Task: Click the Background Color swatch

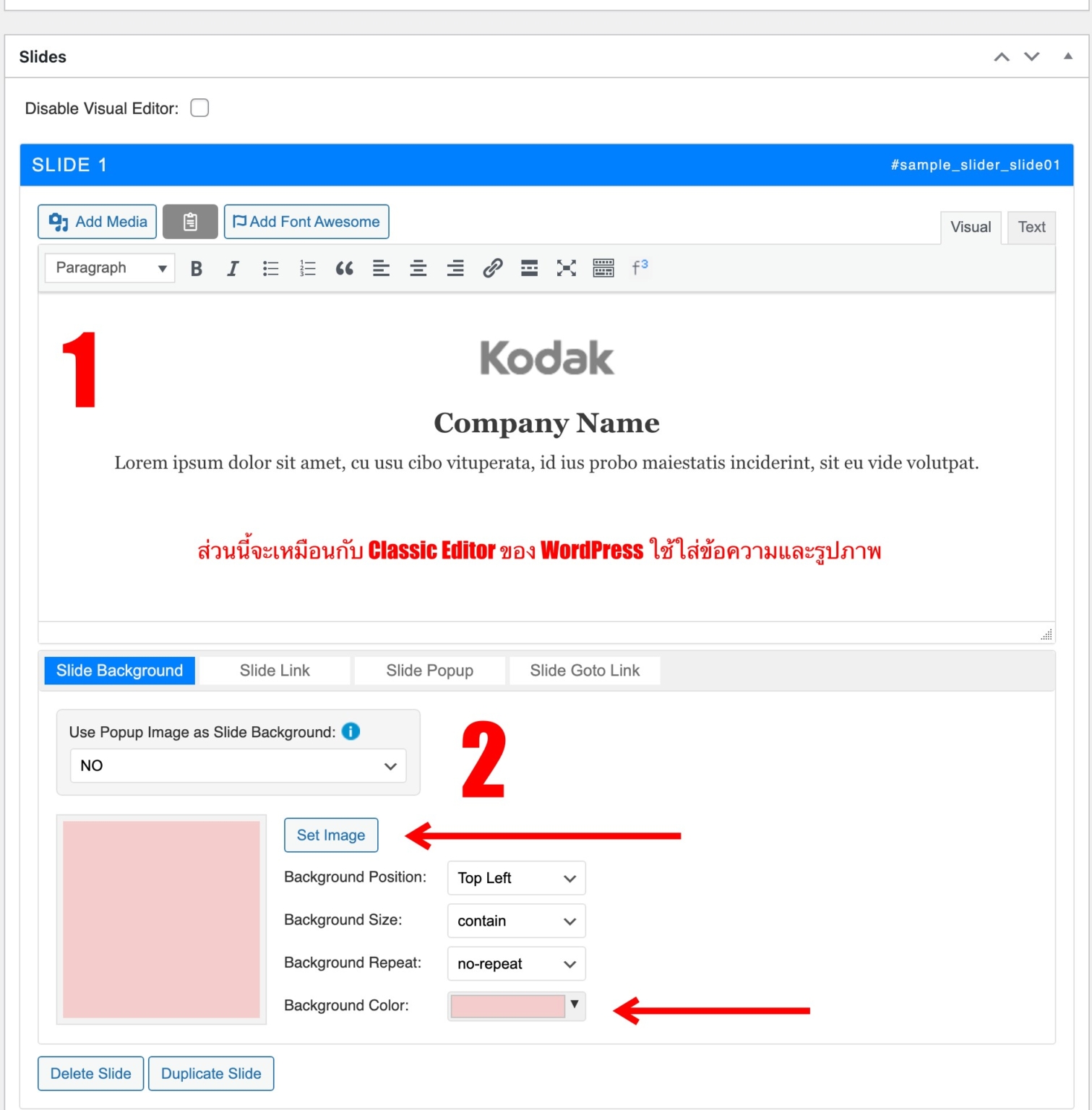Action: (x=507, y=1006)
